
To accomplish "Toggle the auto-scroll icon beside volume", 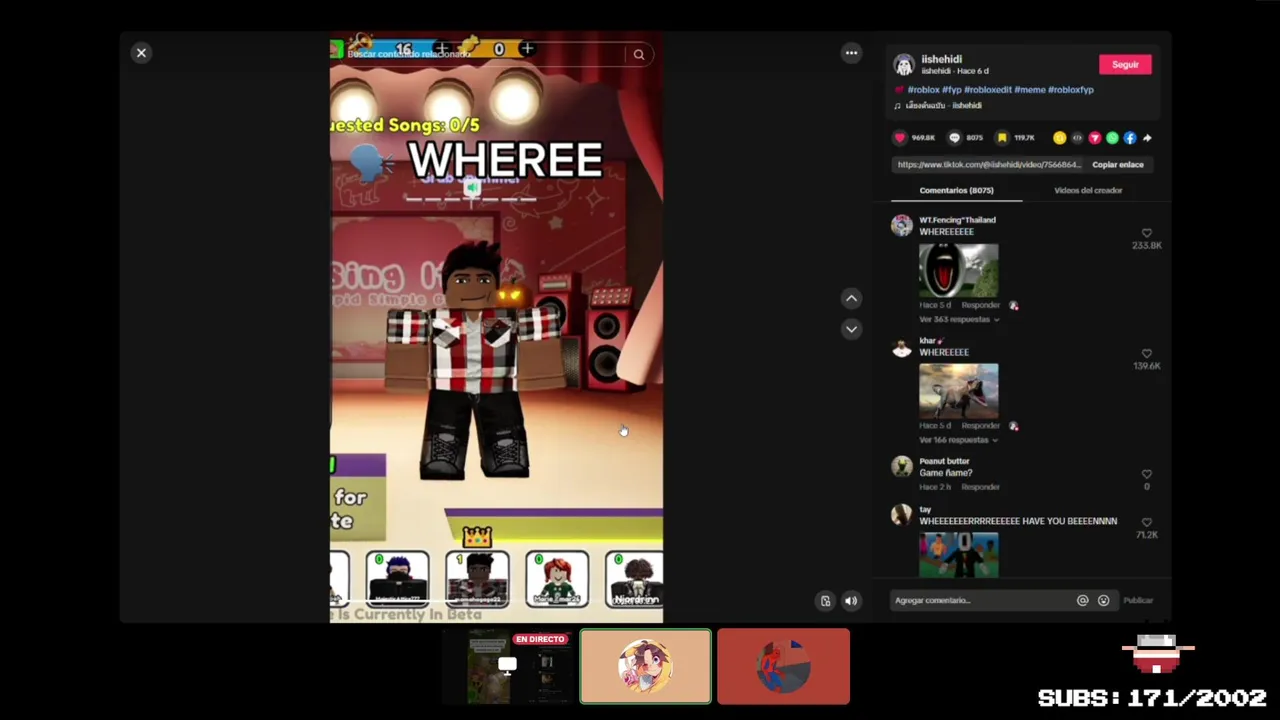I will coord(826,601).
